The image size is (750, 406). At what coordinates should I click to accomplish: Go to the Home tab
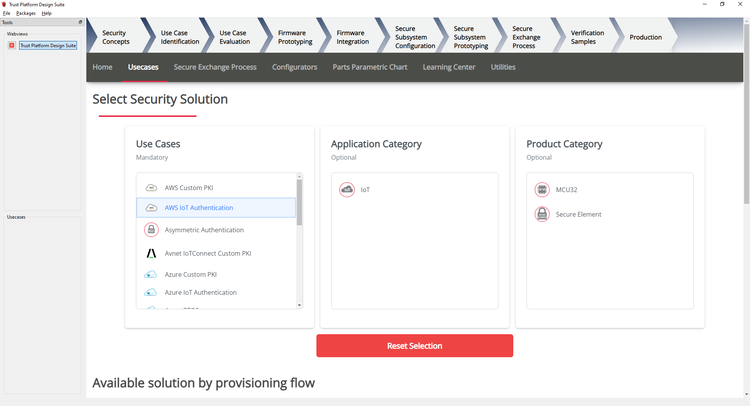tap(102, 67)
